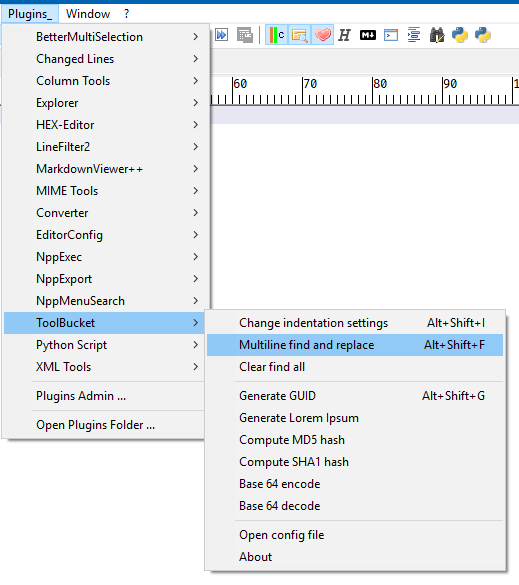Click the Markdown viewer M↓ icon

pyautogui.click(x=368, y=35)
